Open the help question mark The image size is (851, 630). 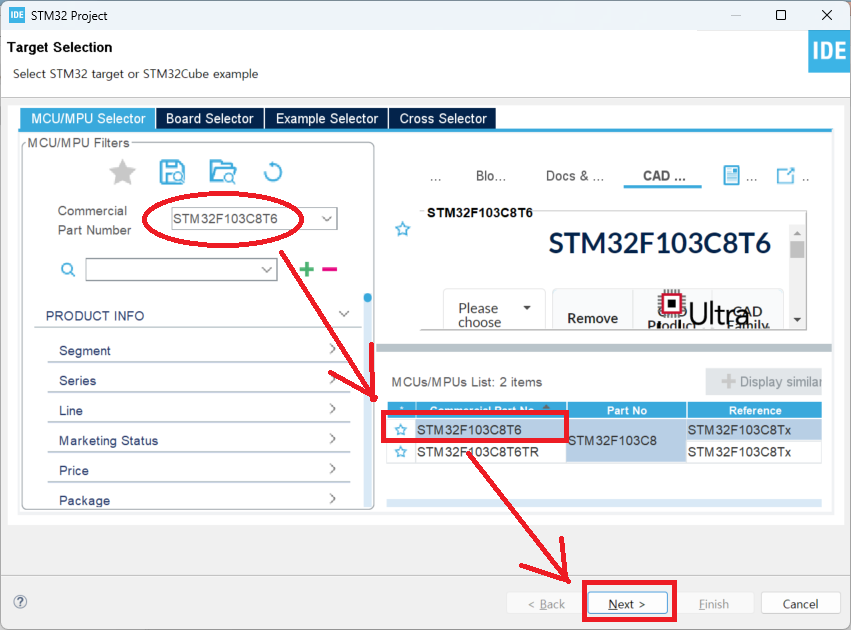click(20, 602)
